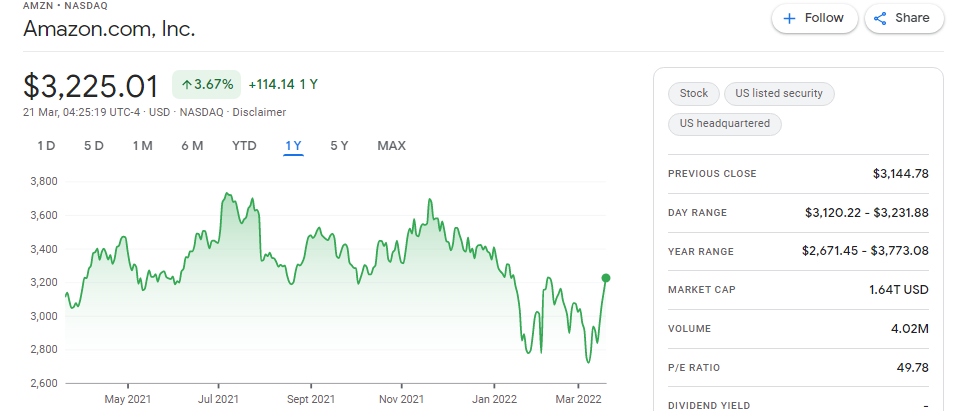Click the 3,600 y-axis label

43,215
